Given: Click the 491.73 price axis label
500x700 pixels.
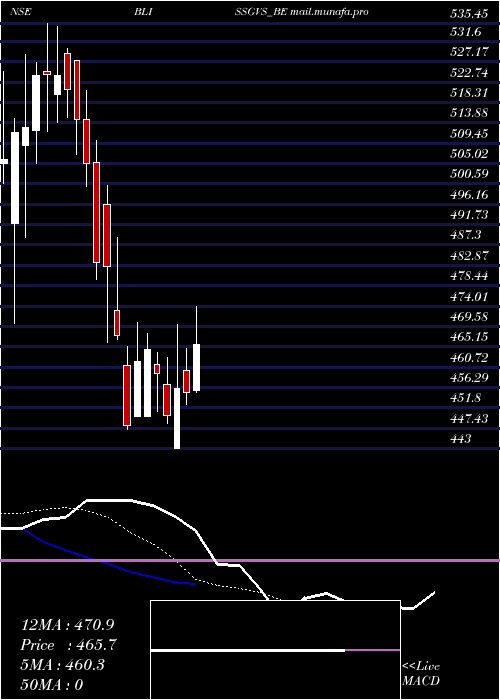Looking at the screenshot, I should coord(469,215).
